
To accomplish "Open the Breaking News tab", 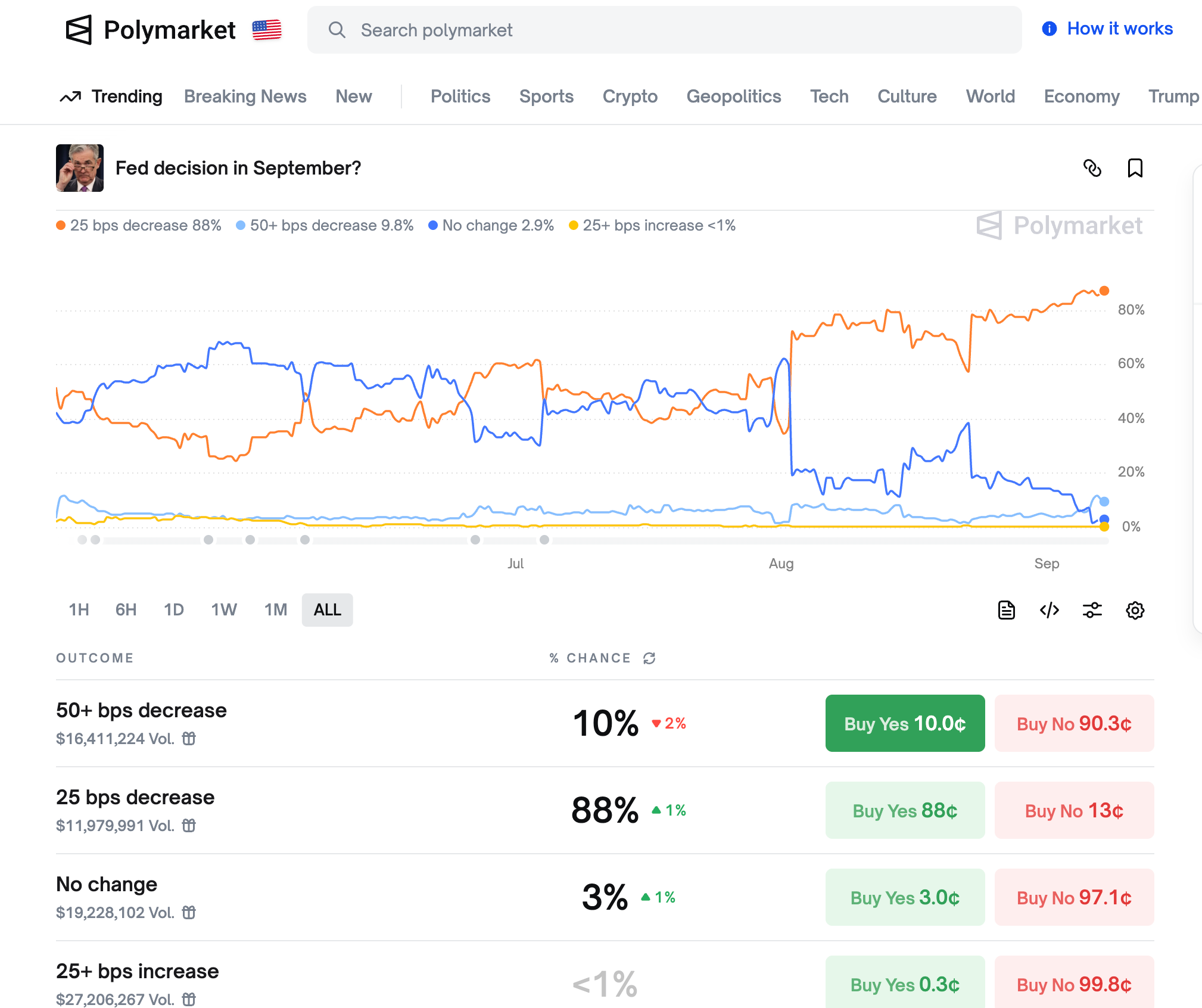I will point(245,97).
